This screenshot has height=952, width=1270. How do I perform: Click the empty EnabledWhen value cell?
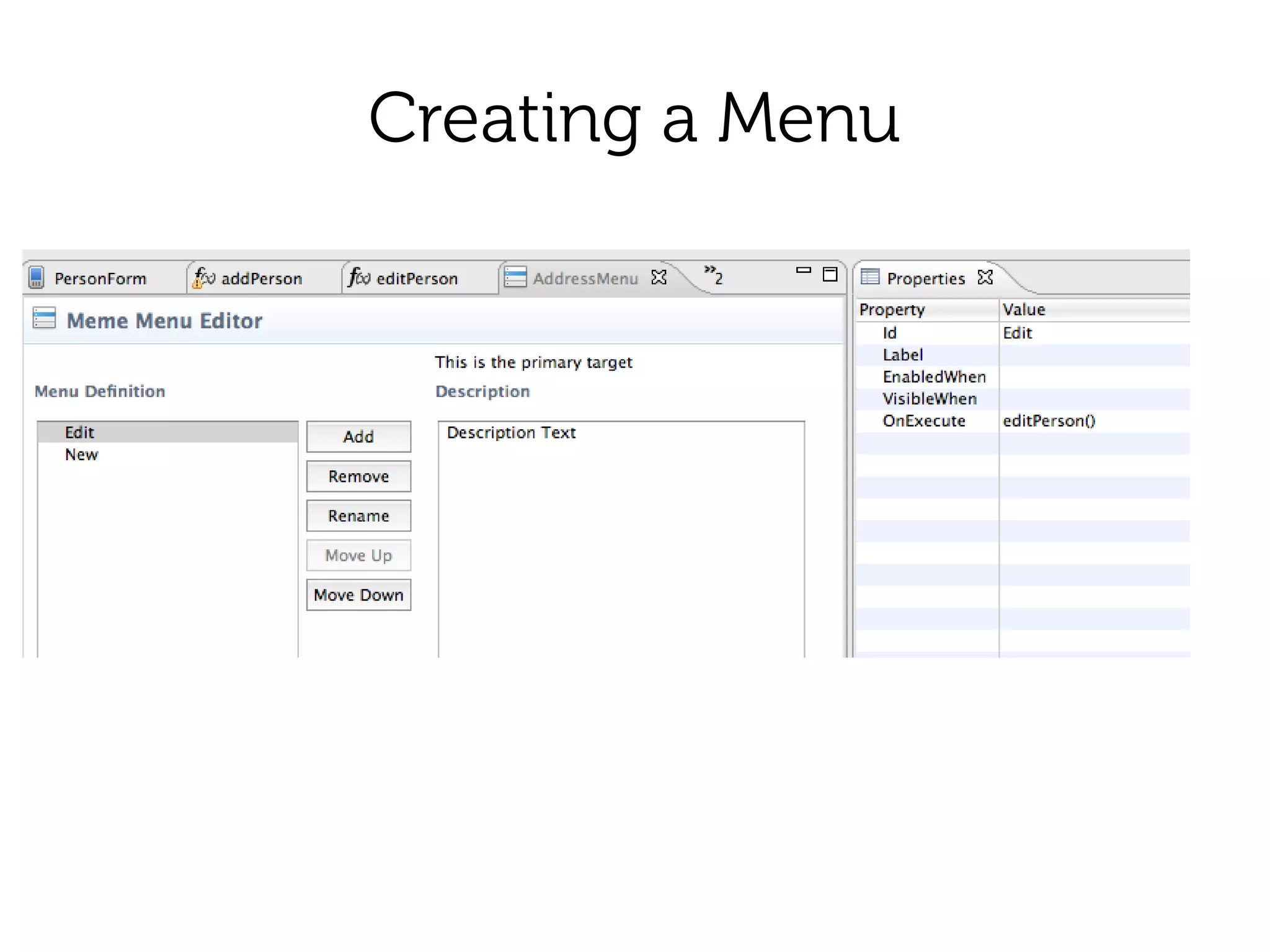(x=1095, y=377)
